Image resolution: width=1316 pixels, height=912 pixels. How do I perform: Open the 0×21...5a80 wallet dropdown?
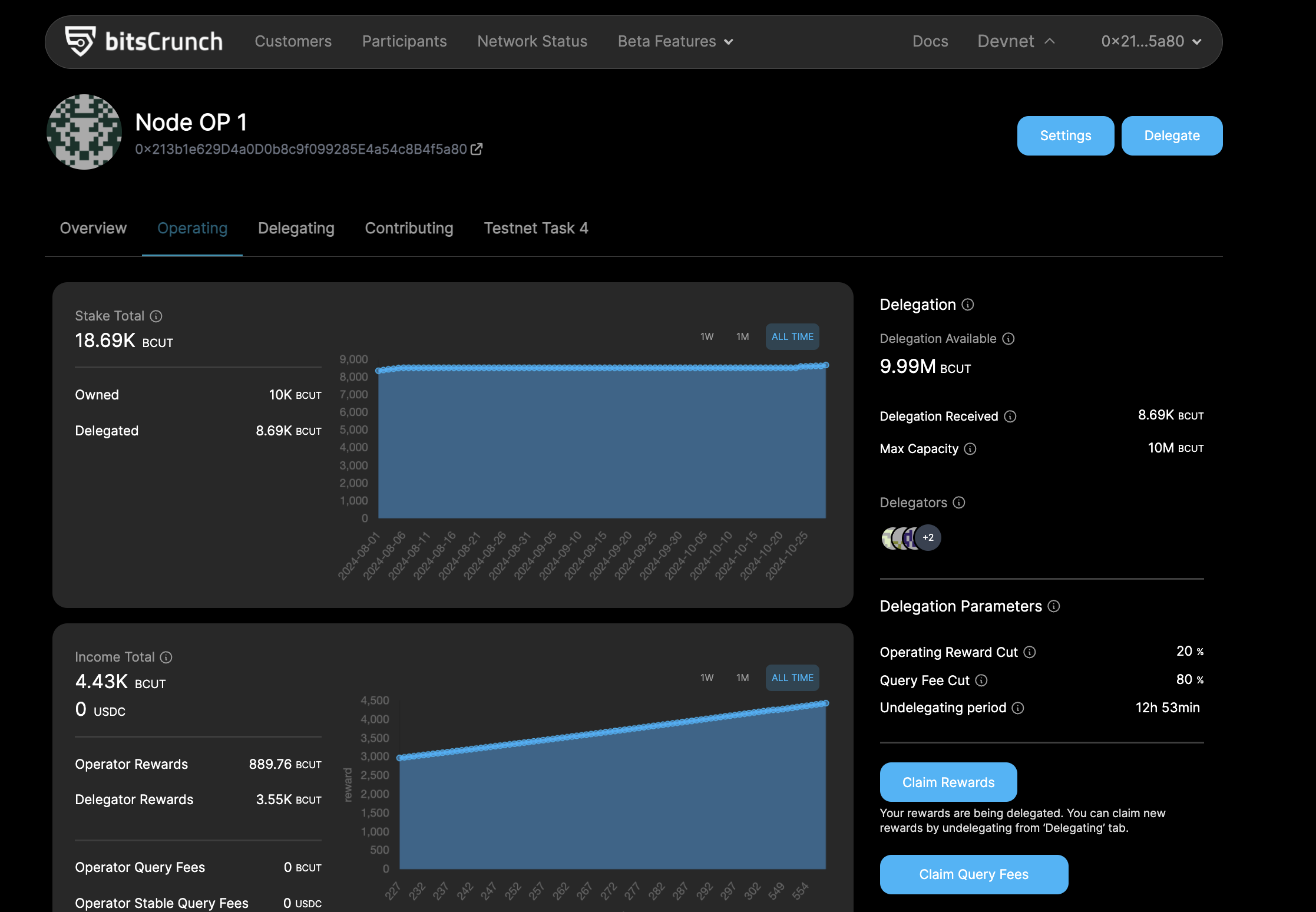click(x=1151, y=41)
